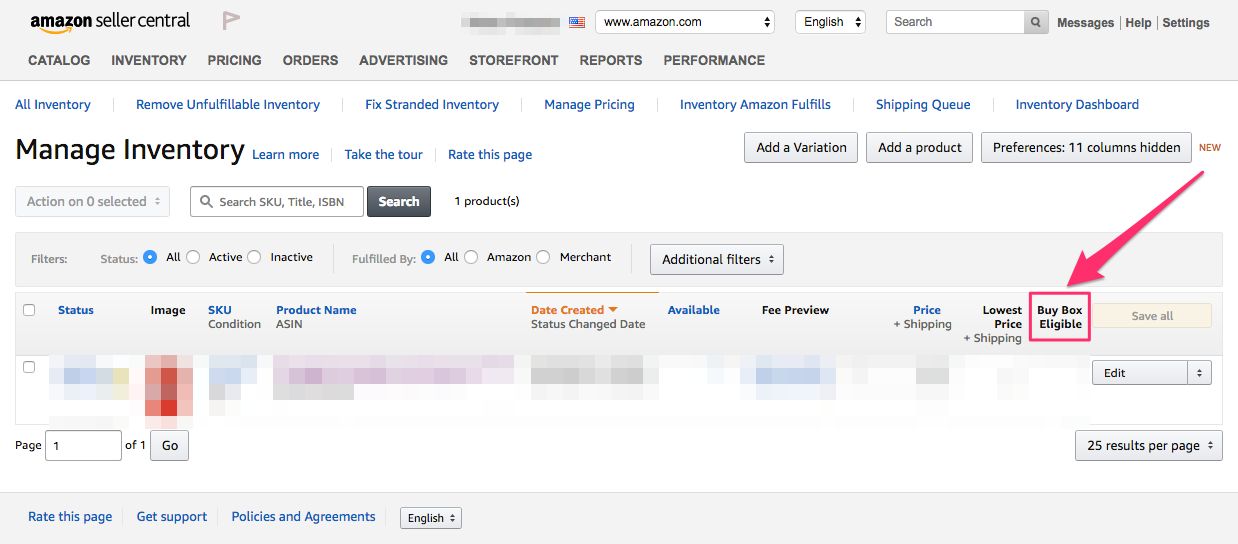Open the Action on 0 selected dropdown
Screen dimensions: 1238x544
click(92, 201)
